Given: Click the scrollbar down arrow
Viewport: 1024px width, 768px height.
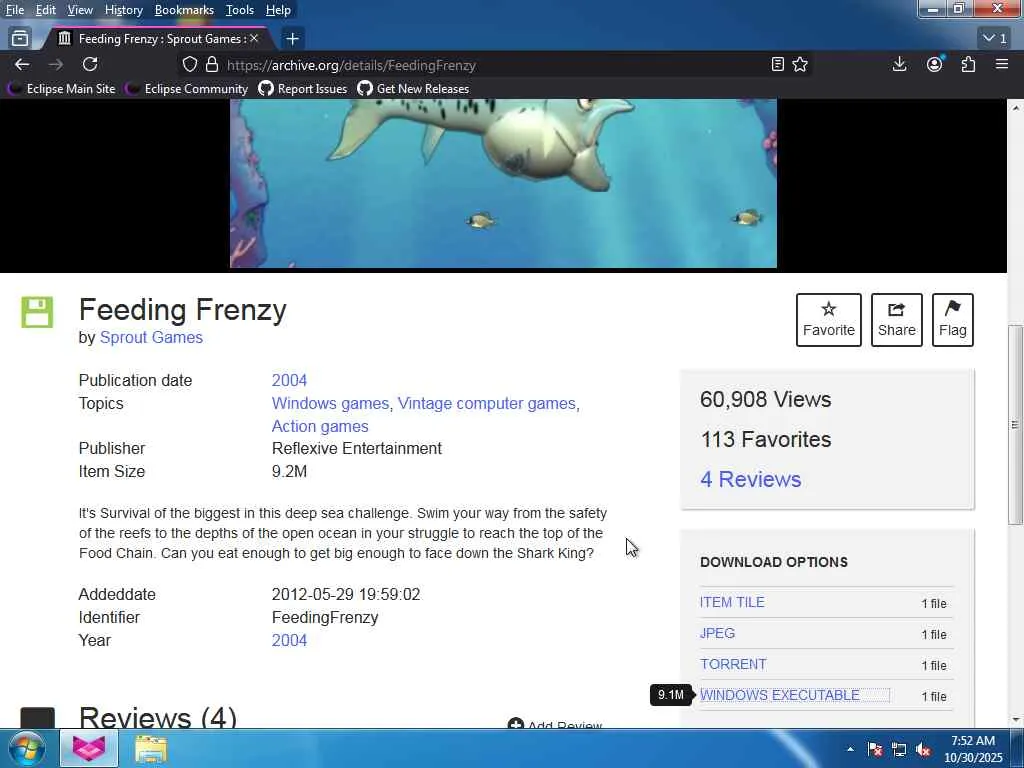Looking at the screenshot, I should [1015, 720].
